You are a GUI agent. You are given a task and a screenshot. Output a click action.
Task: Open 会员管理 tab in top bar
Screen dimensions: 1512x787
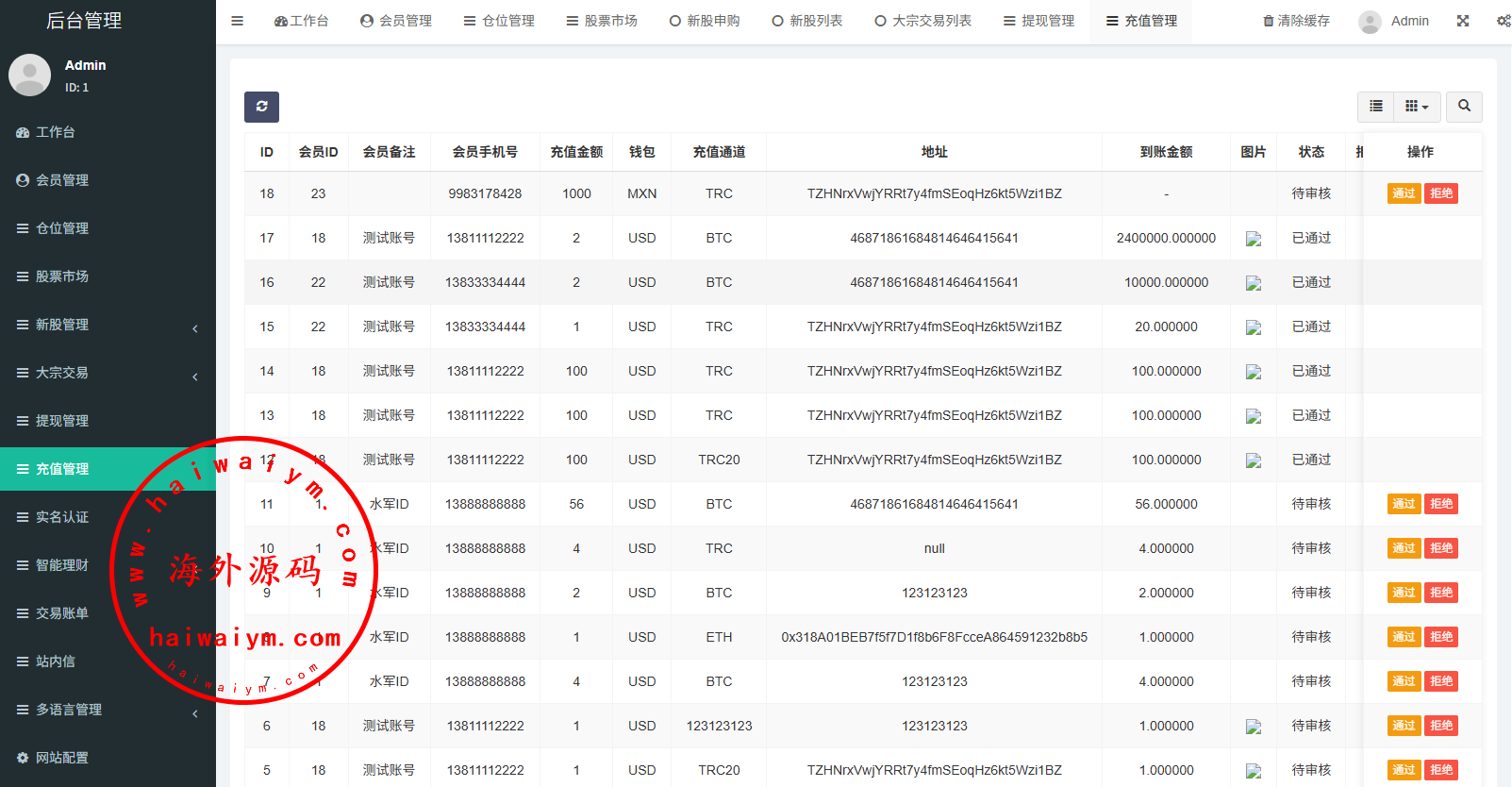396,21
